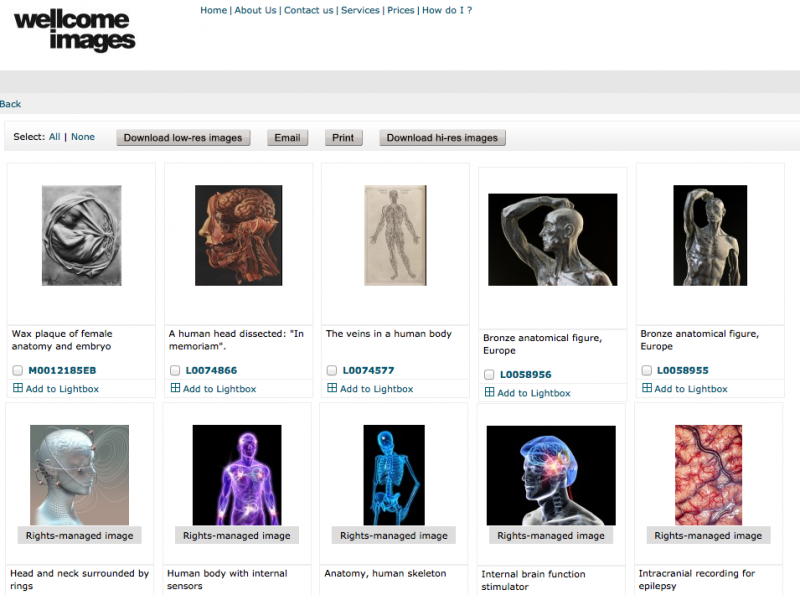
Task: Open the 'How do I ?' help link
Action: 447,10
